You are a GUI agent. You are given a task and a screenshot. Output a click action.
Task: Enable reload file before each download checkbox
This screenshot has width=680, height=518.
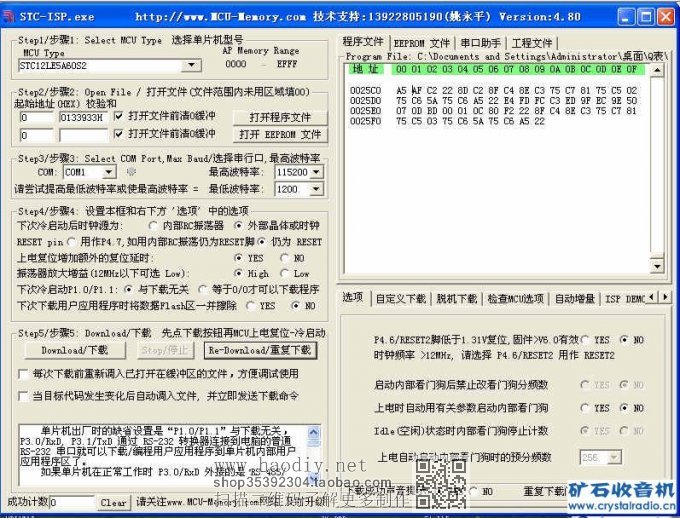click(24, 374)
